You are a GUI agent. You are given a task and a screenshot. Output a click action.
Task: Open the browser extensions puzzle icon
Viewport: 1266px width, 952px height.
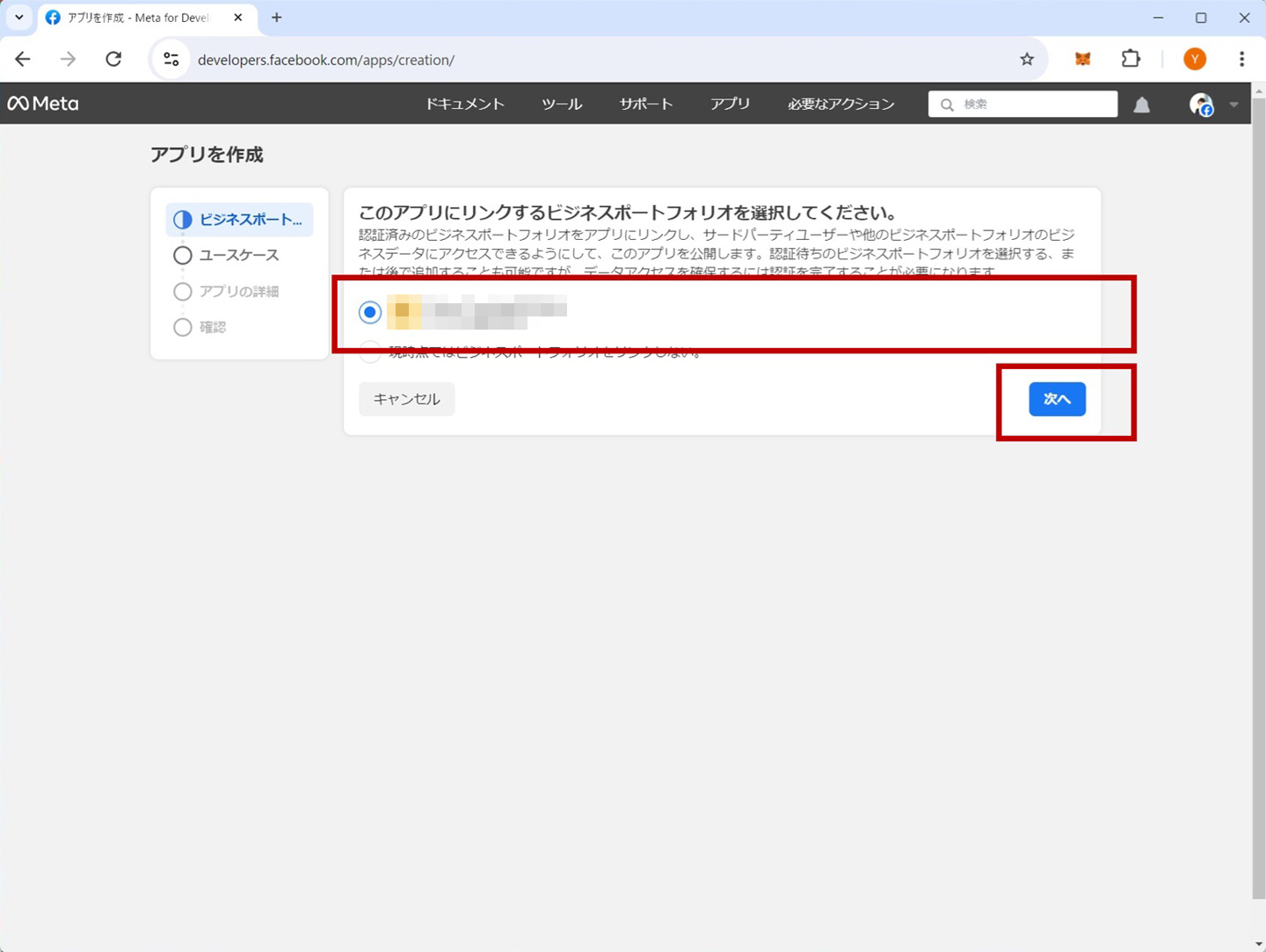point(1131,59)
